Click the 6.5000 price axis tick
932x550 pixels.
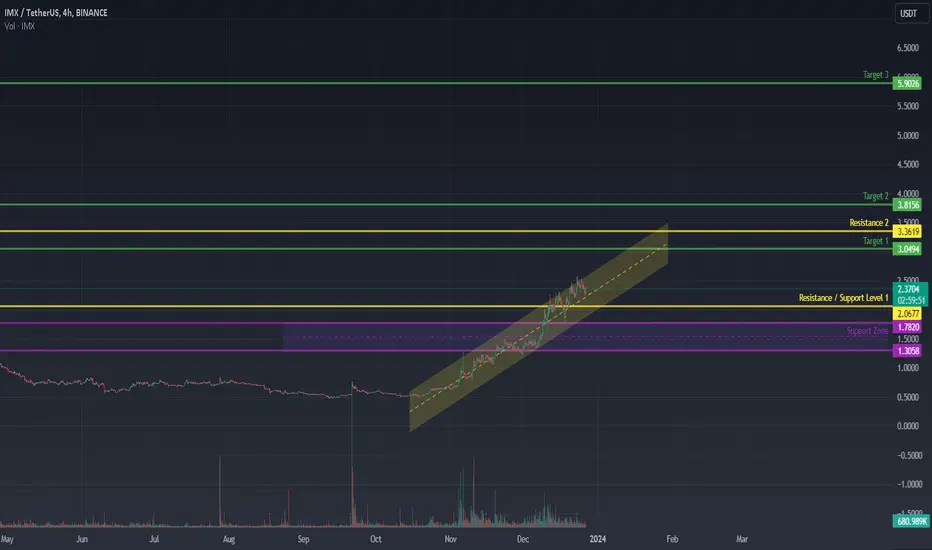[908, 48]
